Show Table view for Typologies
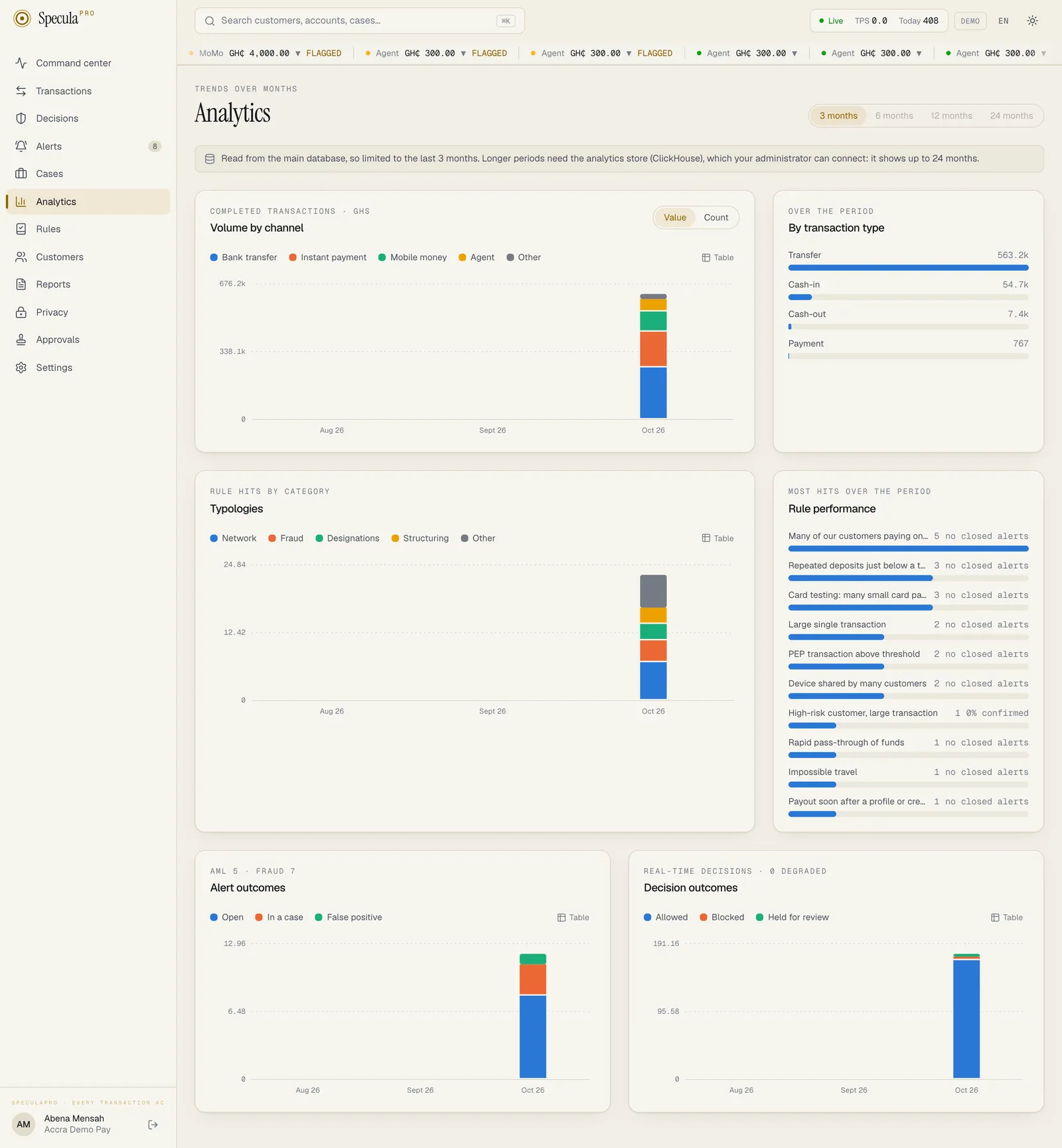 (x=718, y=538)
